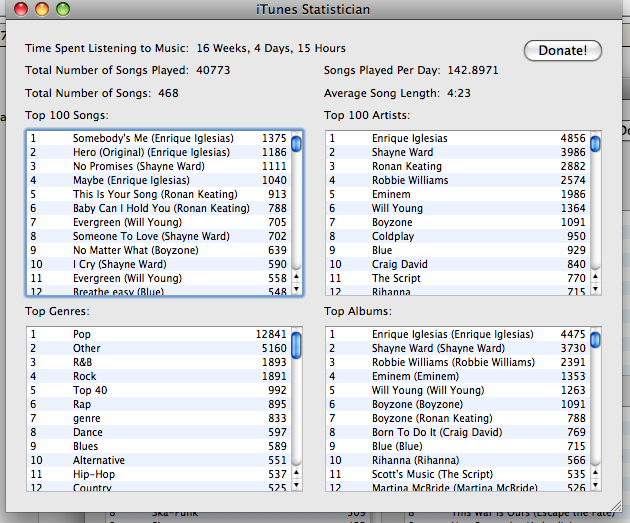Select the Hip-Hop genre row
Viewport: 630px width, 523px height.
pyautogui.click(x=159, y=474)
